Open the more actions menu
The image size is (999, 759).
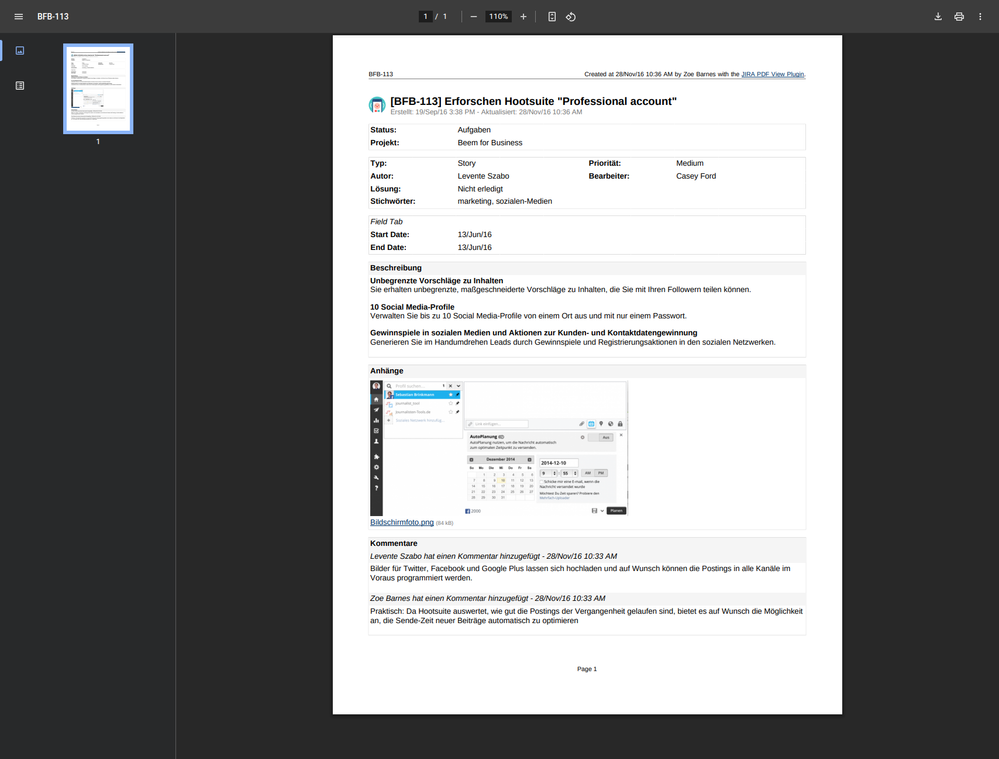point(980,17)
